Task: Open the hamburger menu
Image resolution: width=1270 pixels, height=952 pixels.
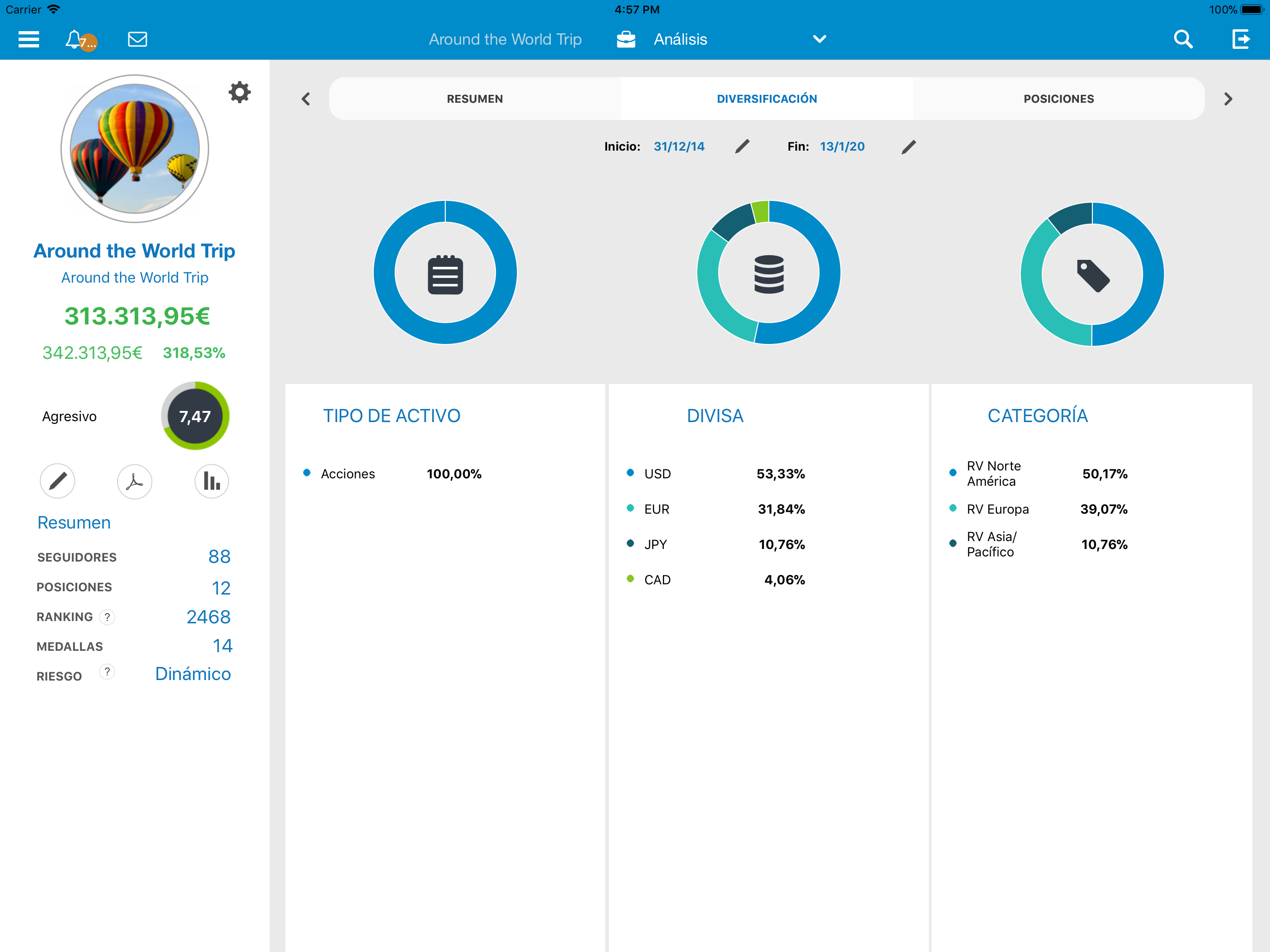Action: pos(29,39)
